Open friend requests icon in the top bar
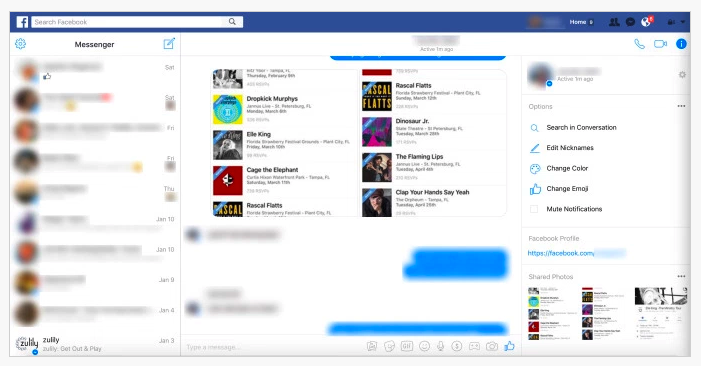Screen dimensions: 701x366 tap(614, 22)
